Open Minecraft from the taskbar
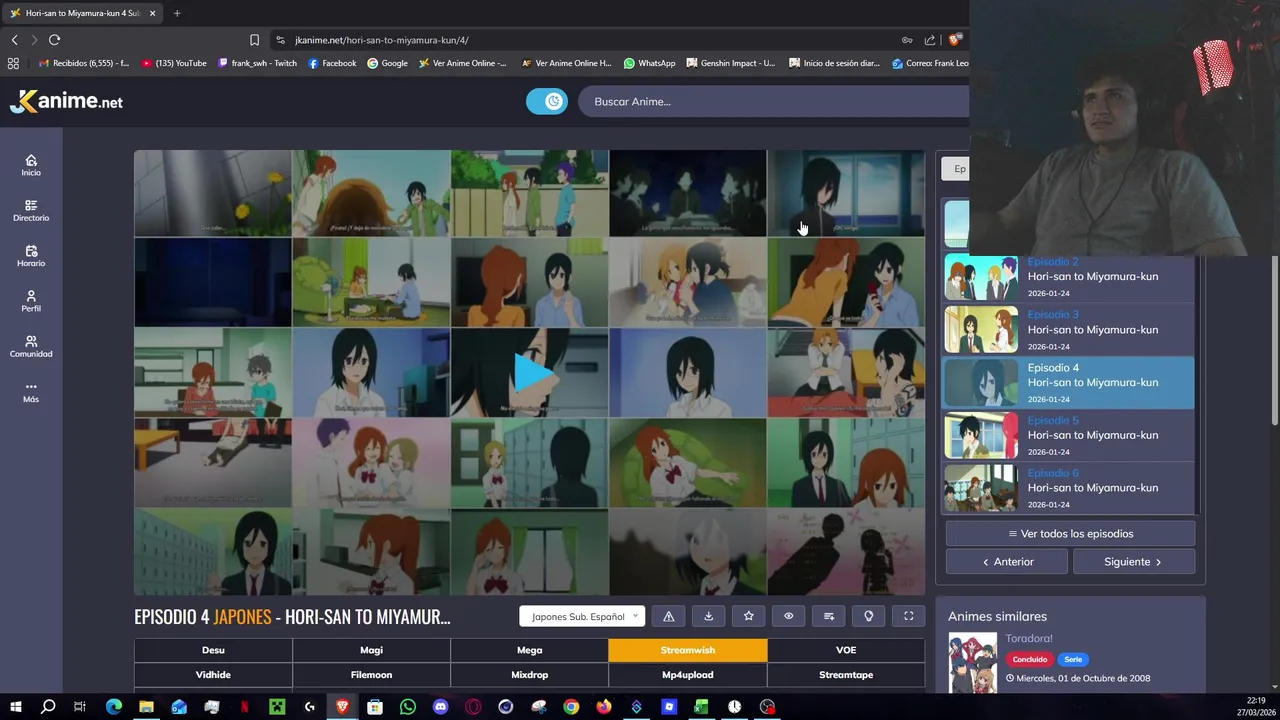 coord(277,707)
